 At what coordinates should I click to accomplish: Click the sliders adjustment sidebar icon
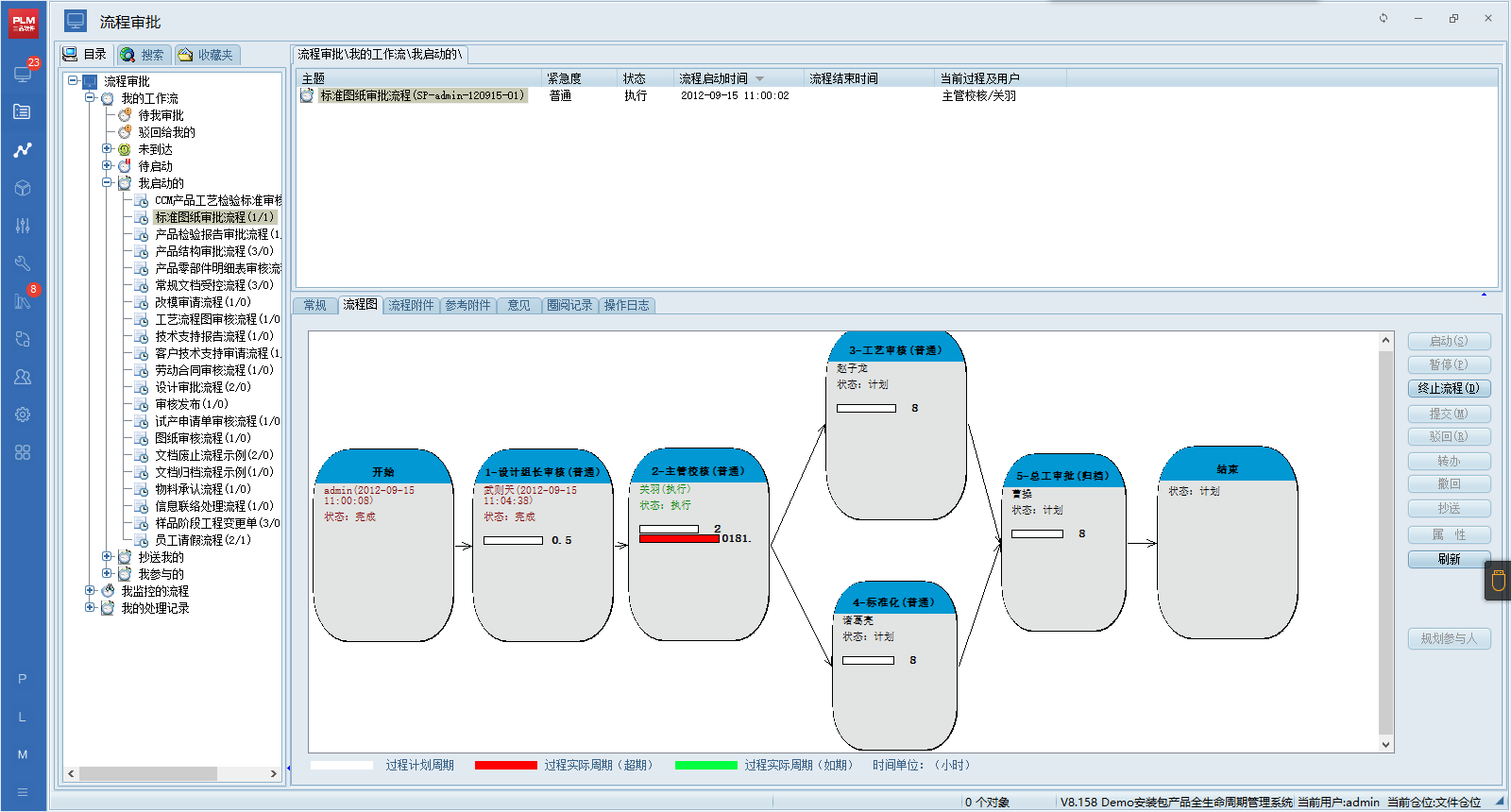point(23,226)
